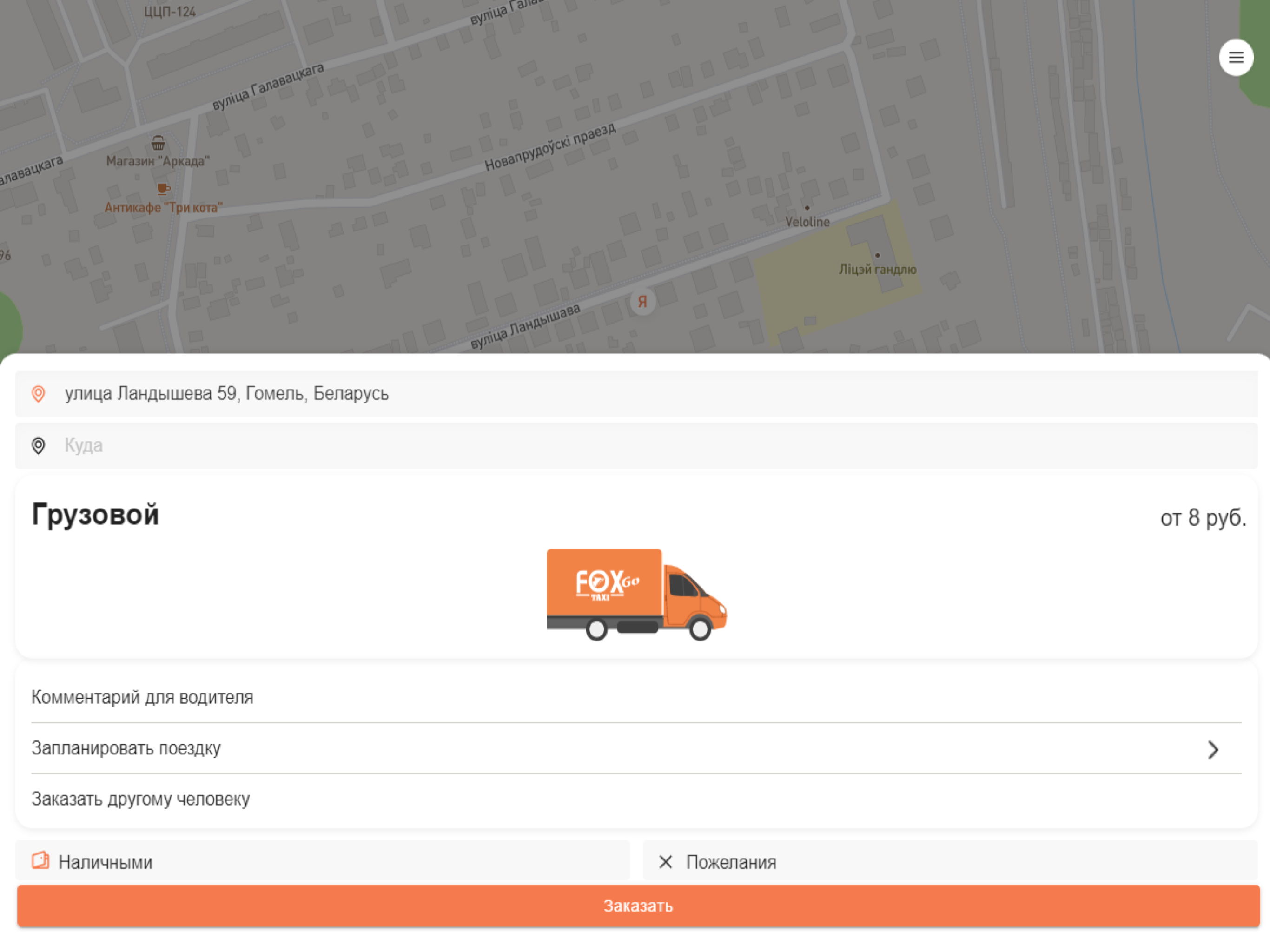The height and width of the screenshot is (952, 1270).
Task: Click the Куда destination input field
Action: click(x=636, y=446)
